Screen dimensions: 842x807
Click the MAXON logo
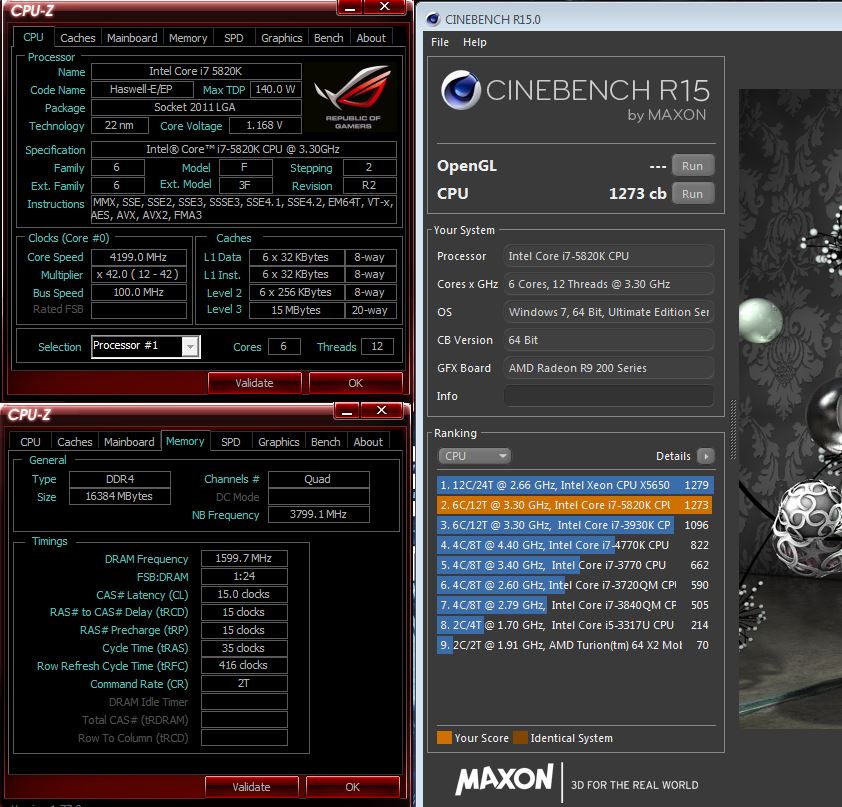pyautogui.click(x=504, y=780)
